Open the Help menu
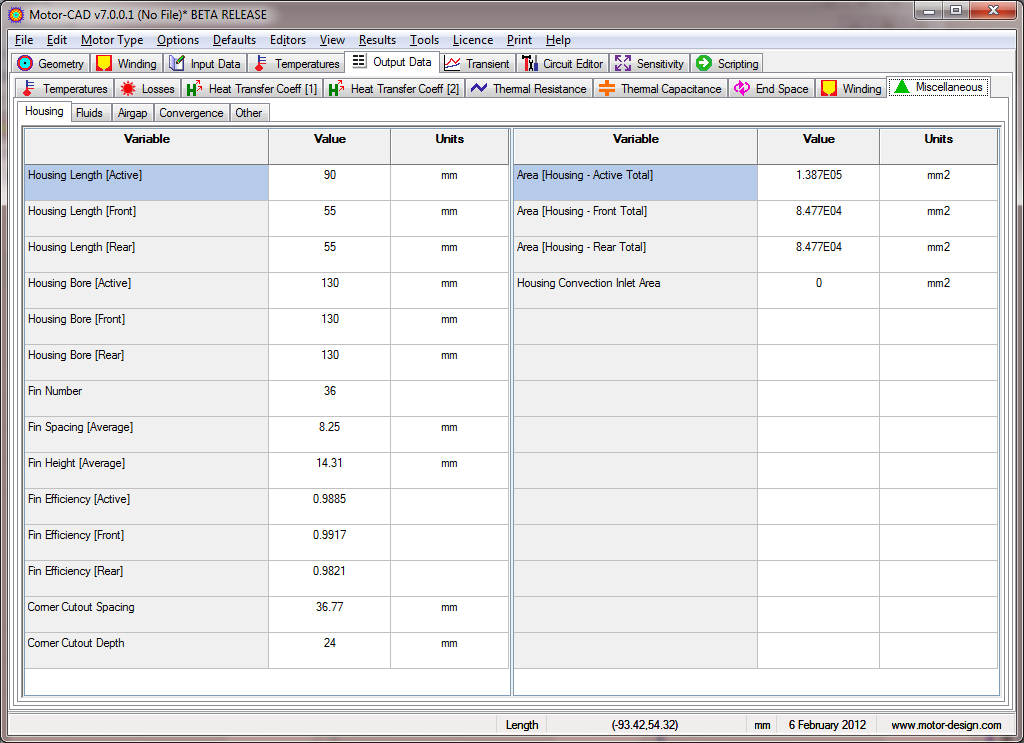Image resolution: width=1024 pixels, height=743 pixels. (558, 40)
